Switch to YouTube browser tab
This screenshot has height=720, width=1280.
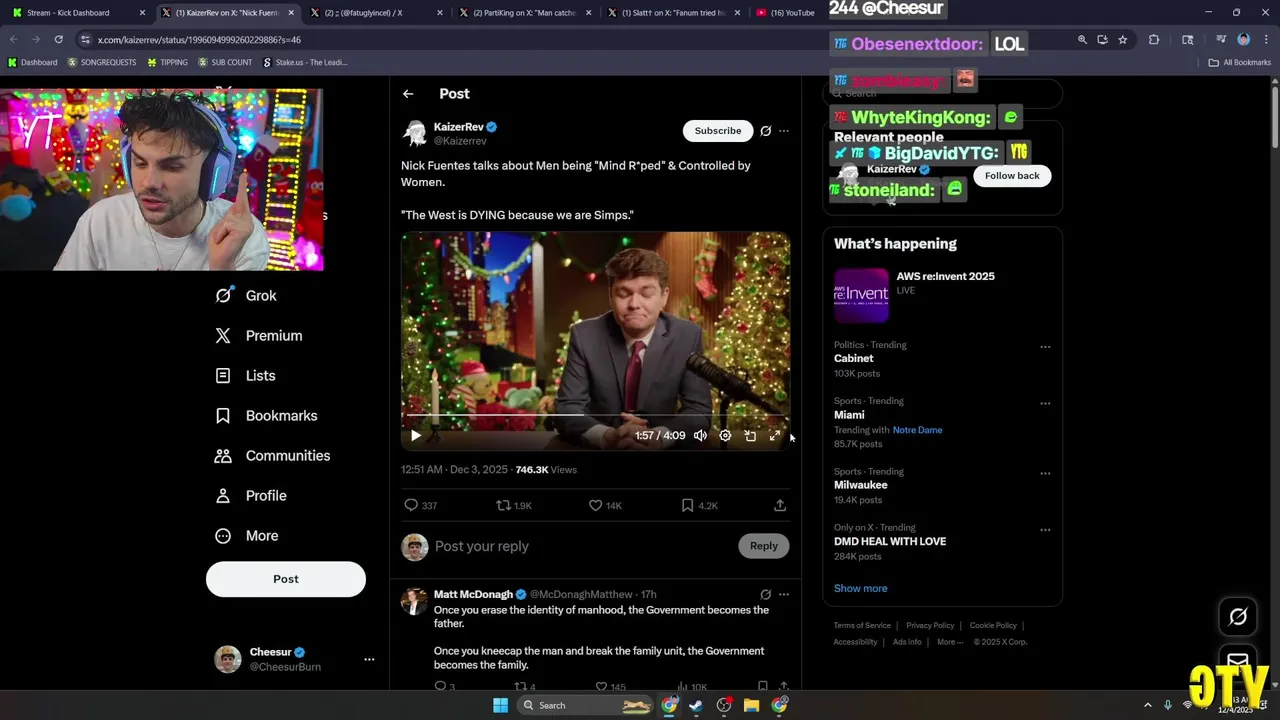coord(785,13)
